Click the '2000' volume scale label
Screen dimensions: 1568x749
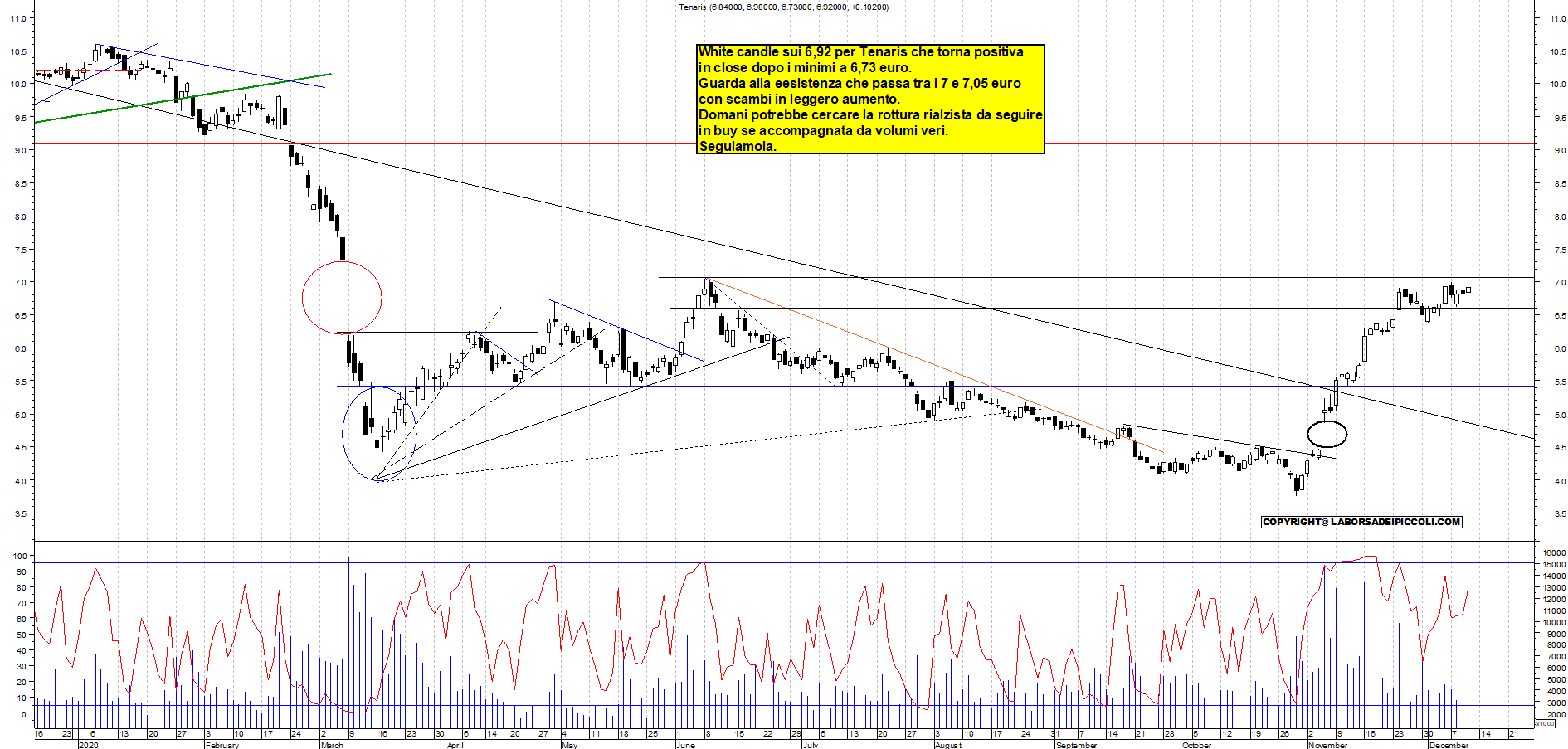tap(1556, 714)
